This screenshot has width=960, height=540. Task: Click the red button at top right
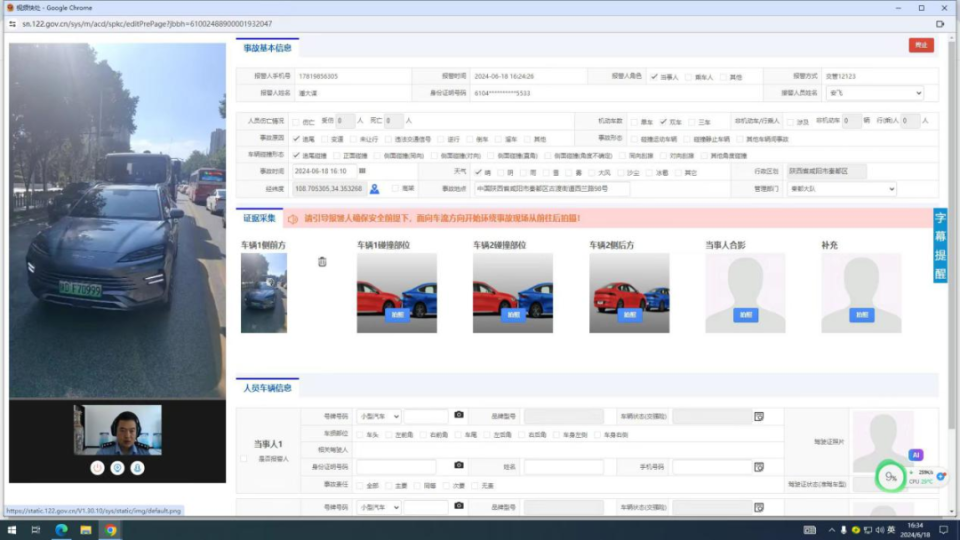click(920, 45)
